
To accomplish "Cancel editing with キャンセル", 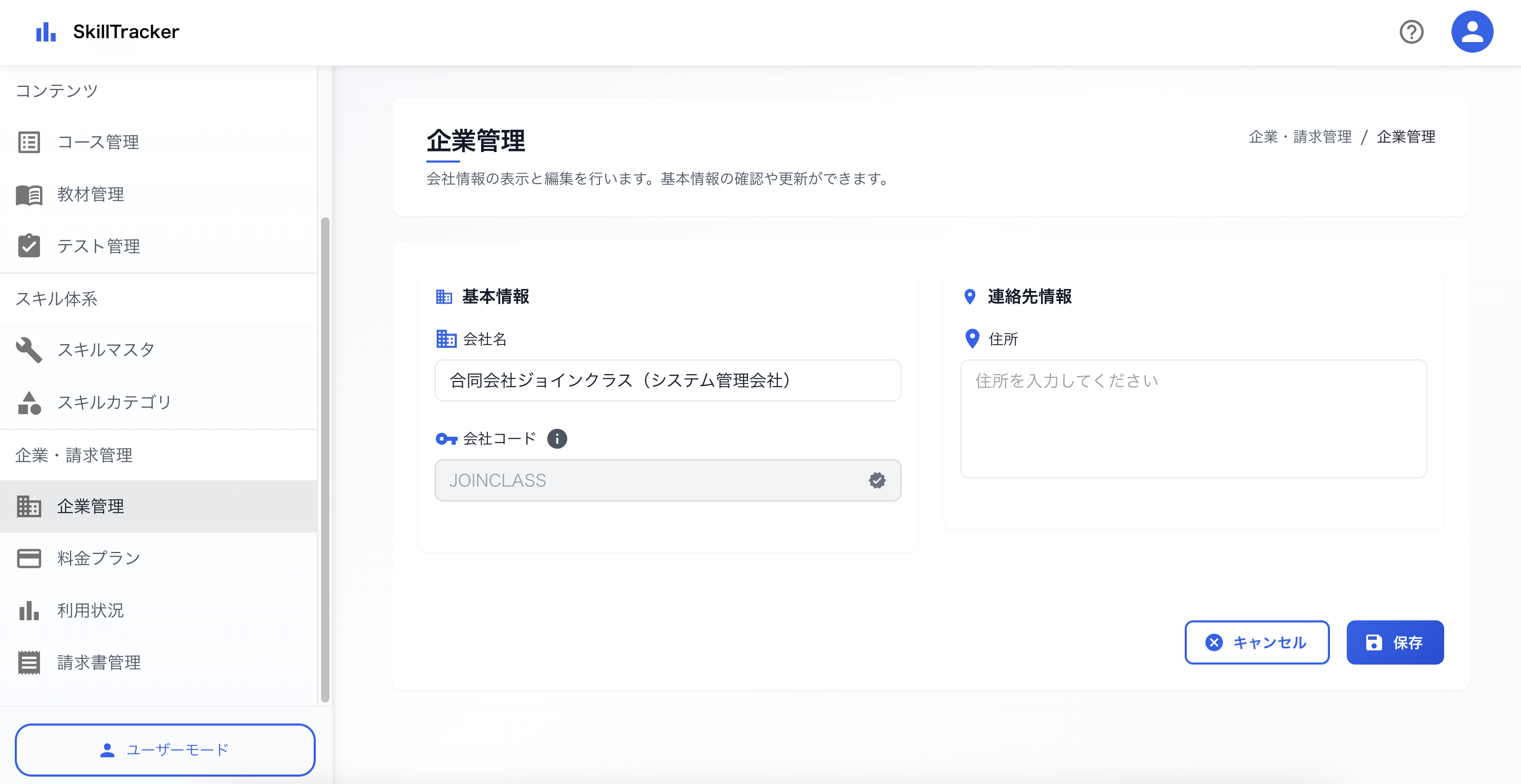I will coord(1257,642).
